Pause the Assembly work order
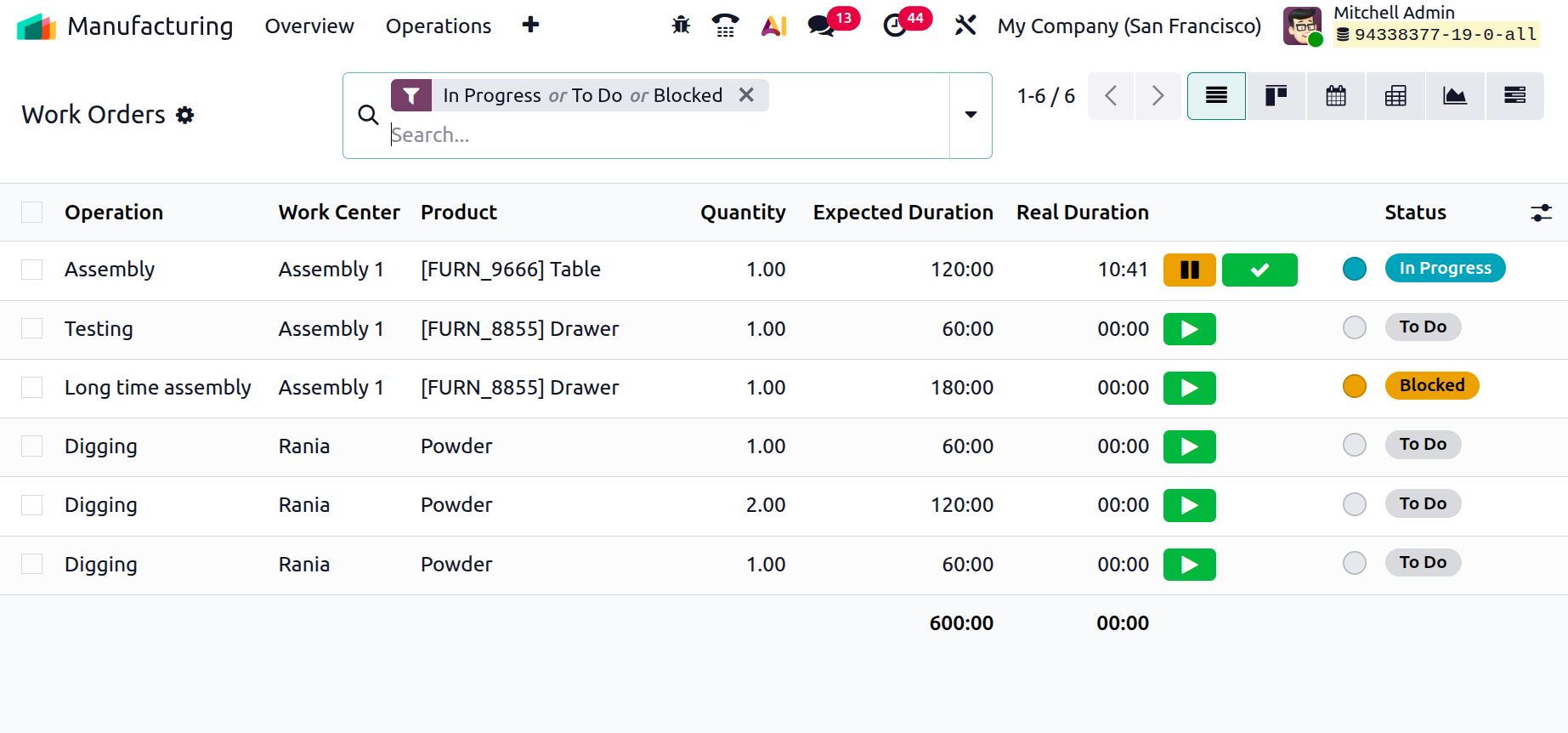The width and height of the screenshot is (1568, 733). (x=1189, y=270)
